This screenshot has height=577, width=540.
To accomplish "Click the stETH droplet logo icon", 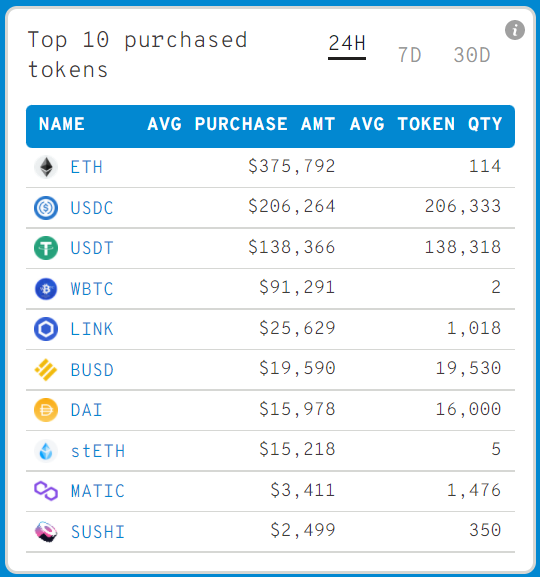I will click(46, 451).
